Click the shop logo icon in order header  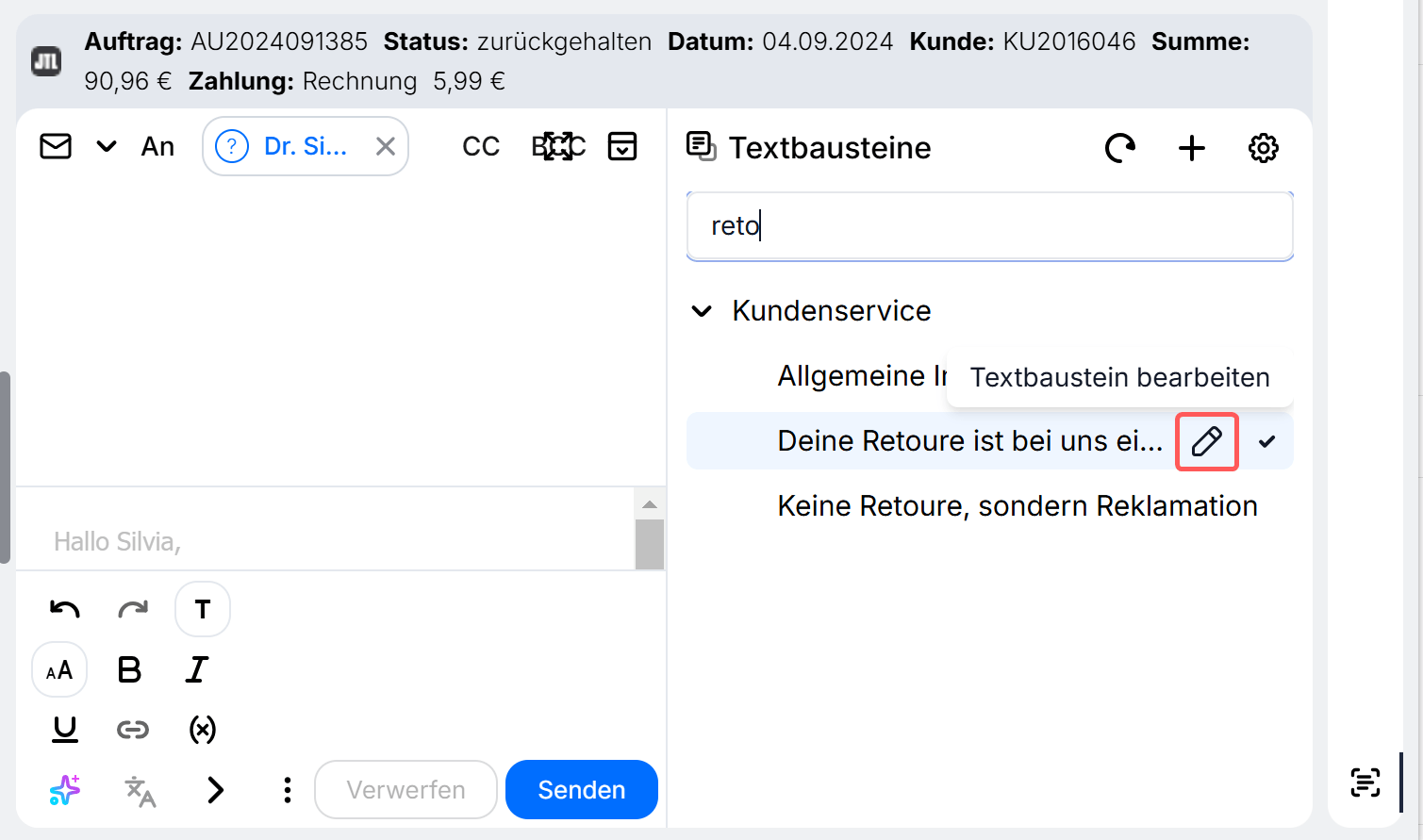(x=46, y=61)
